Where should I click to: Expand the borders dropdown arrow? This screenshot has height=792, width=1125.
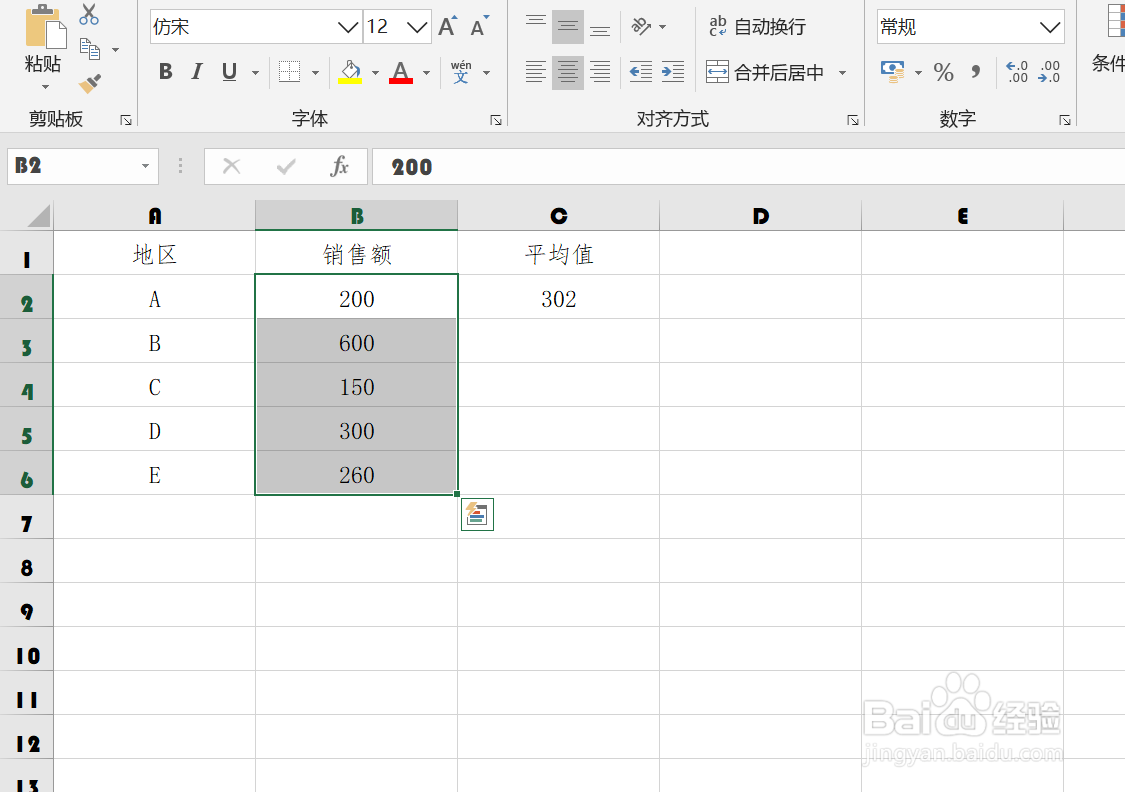click(315, 72)
